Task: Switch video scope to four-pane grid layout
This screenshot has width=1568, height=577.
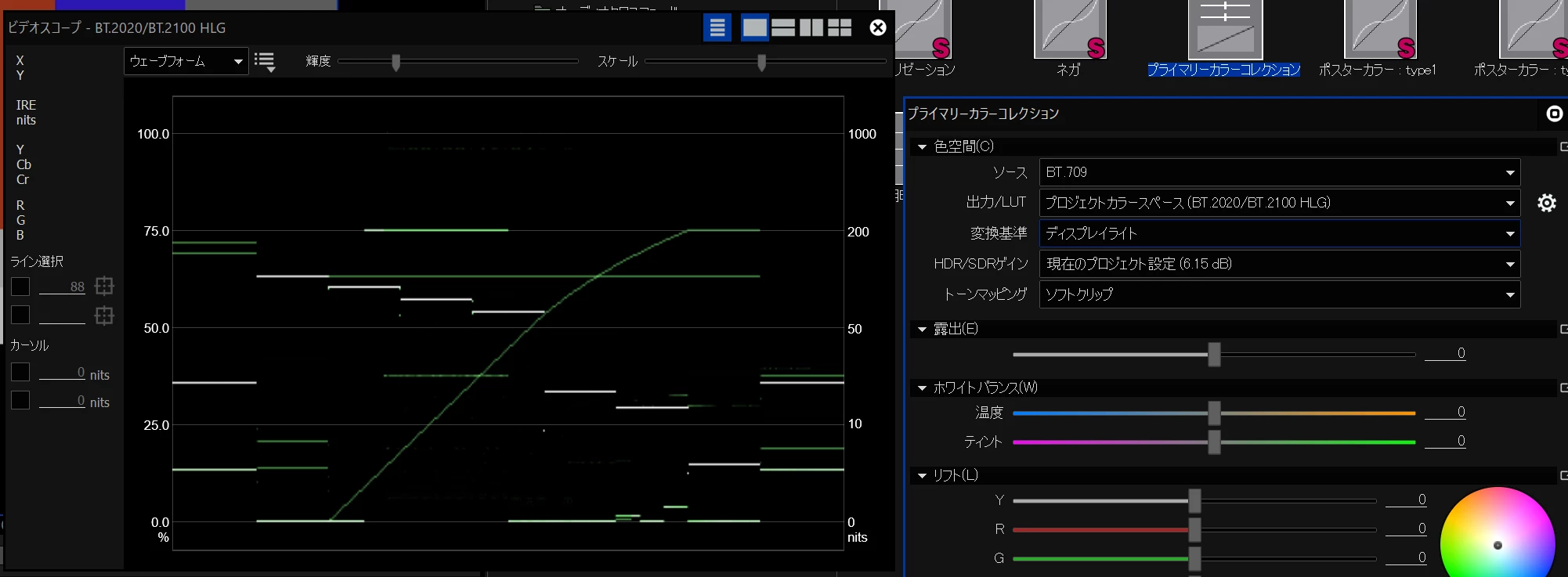Action: tap(840, 28)
